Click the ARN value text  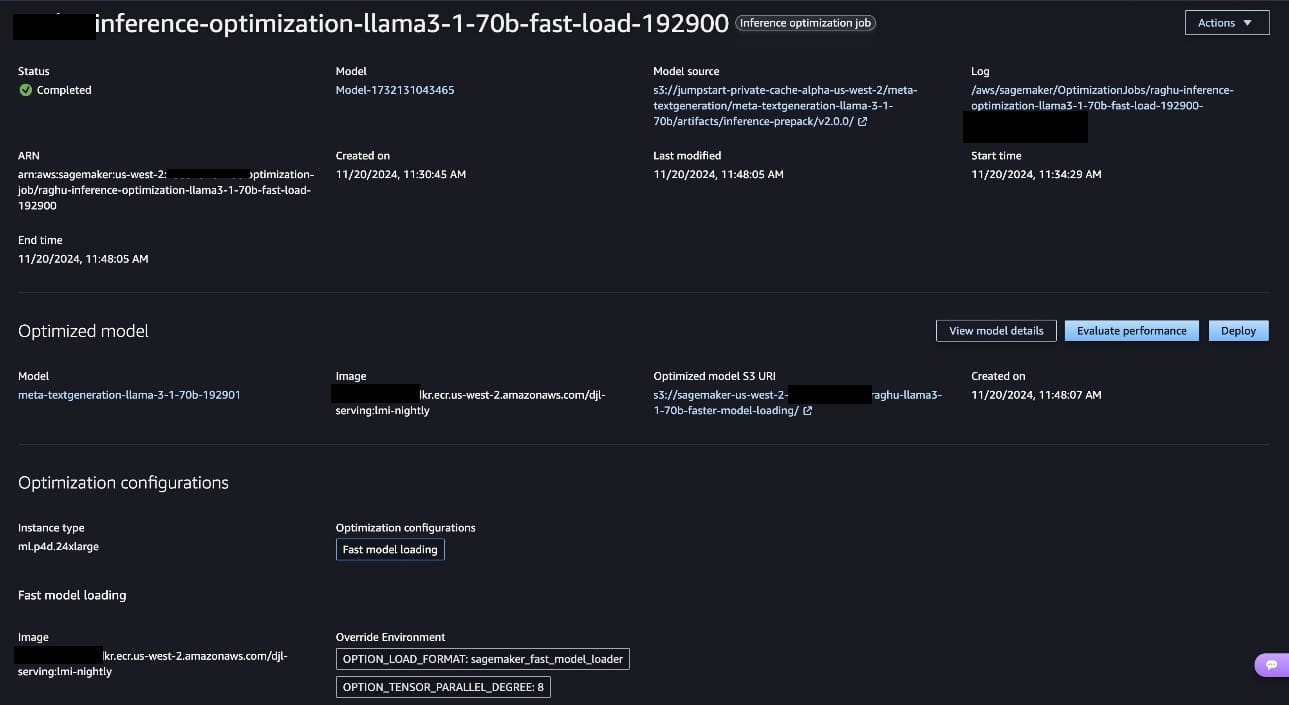coord(165,190)
